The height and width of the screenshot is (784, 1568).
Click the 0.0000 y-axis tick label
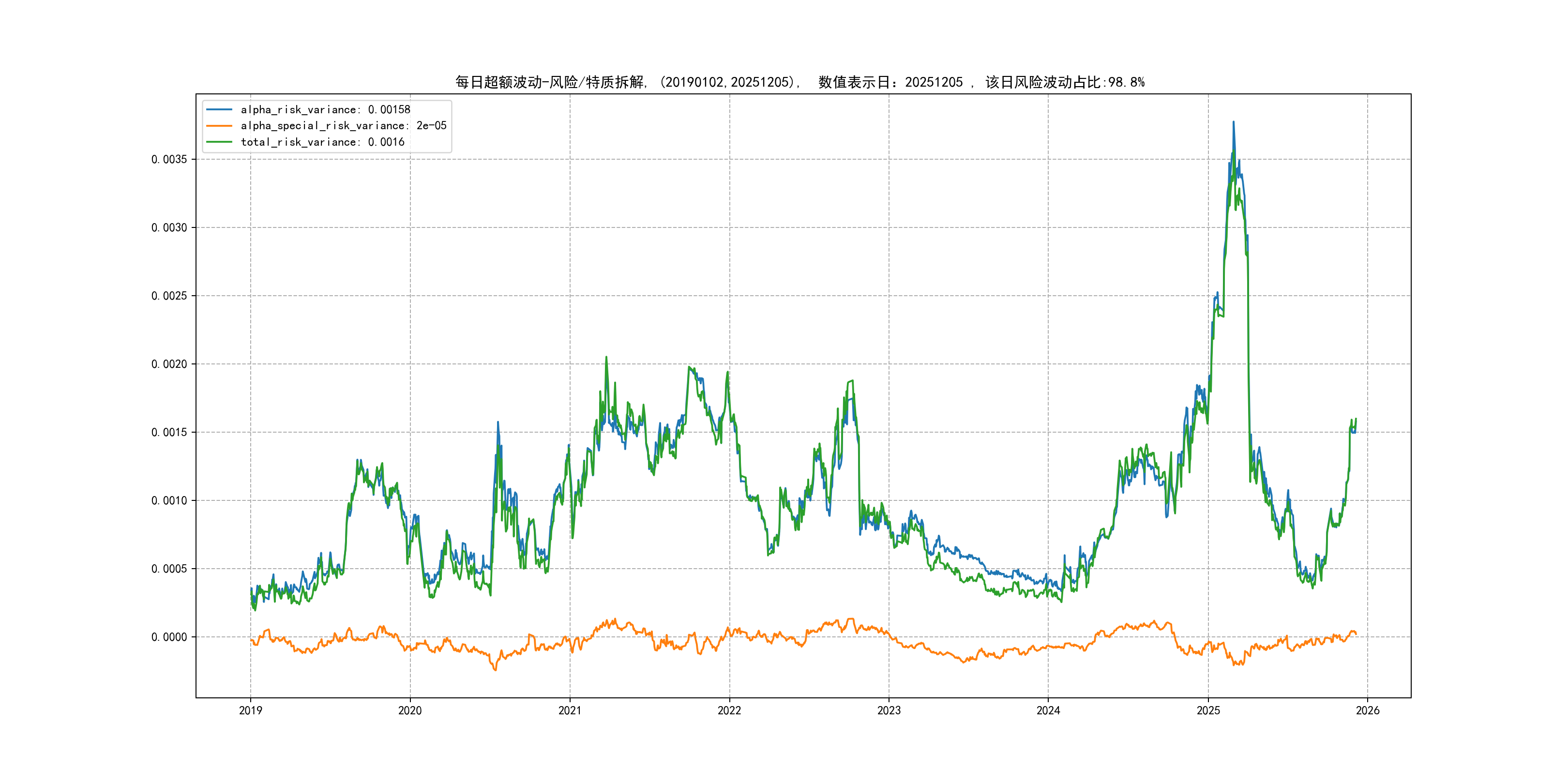coord(169,637)
